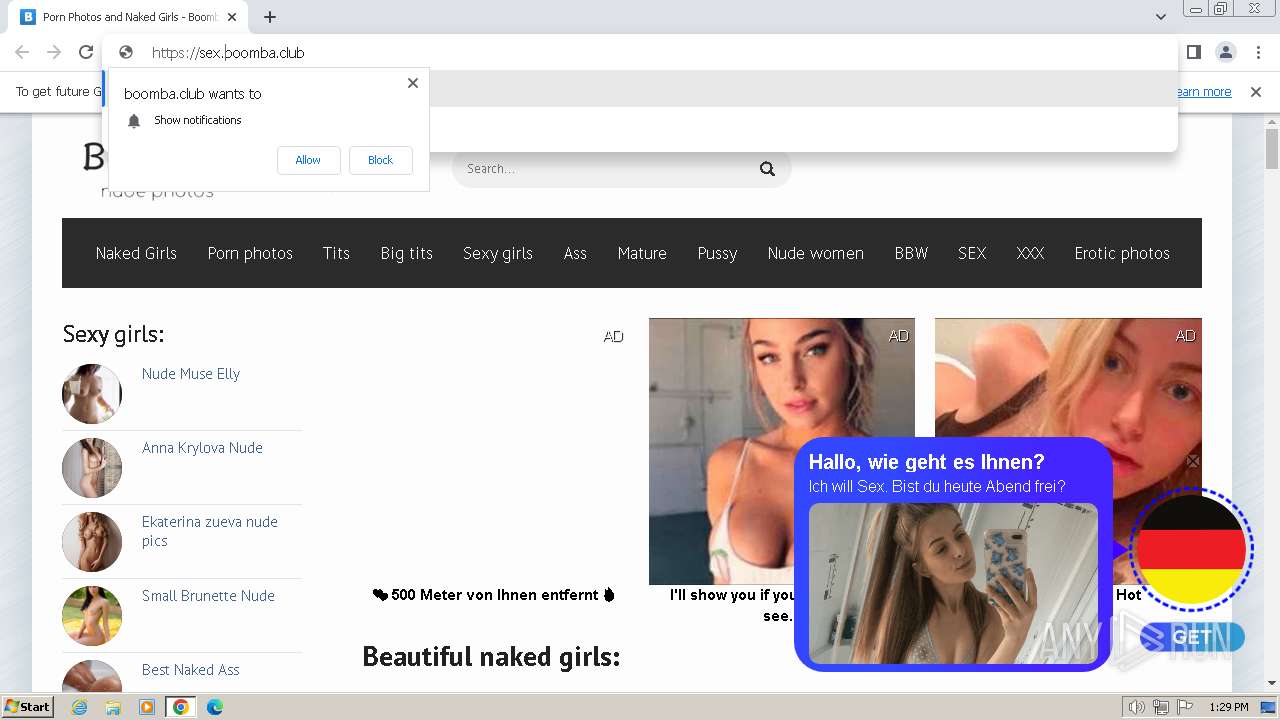Click the browser Forward arrow
Image resolution: width=1280 pixels, height=720 pixels.
coord(54,52)
